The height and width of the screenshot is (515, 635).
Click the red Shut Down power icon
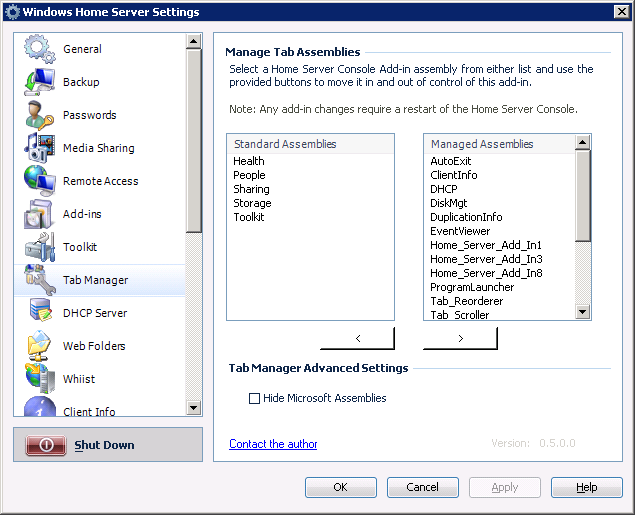(x=46, y=445)
